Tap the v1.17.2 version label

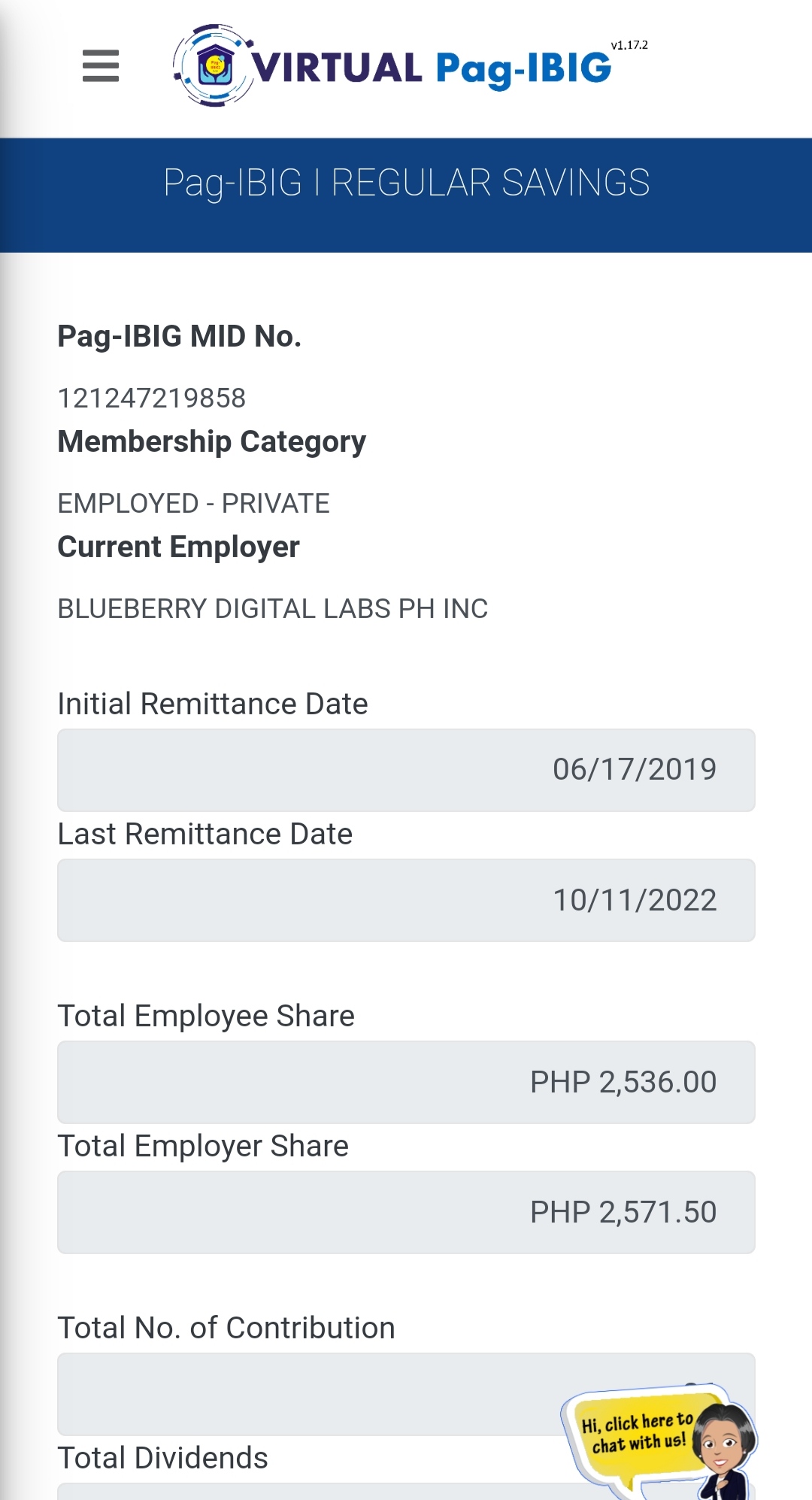[x=629, y=45]
